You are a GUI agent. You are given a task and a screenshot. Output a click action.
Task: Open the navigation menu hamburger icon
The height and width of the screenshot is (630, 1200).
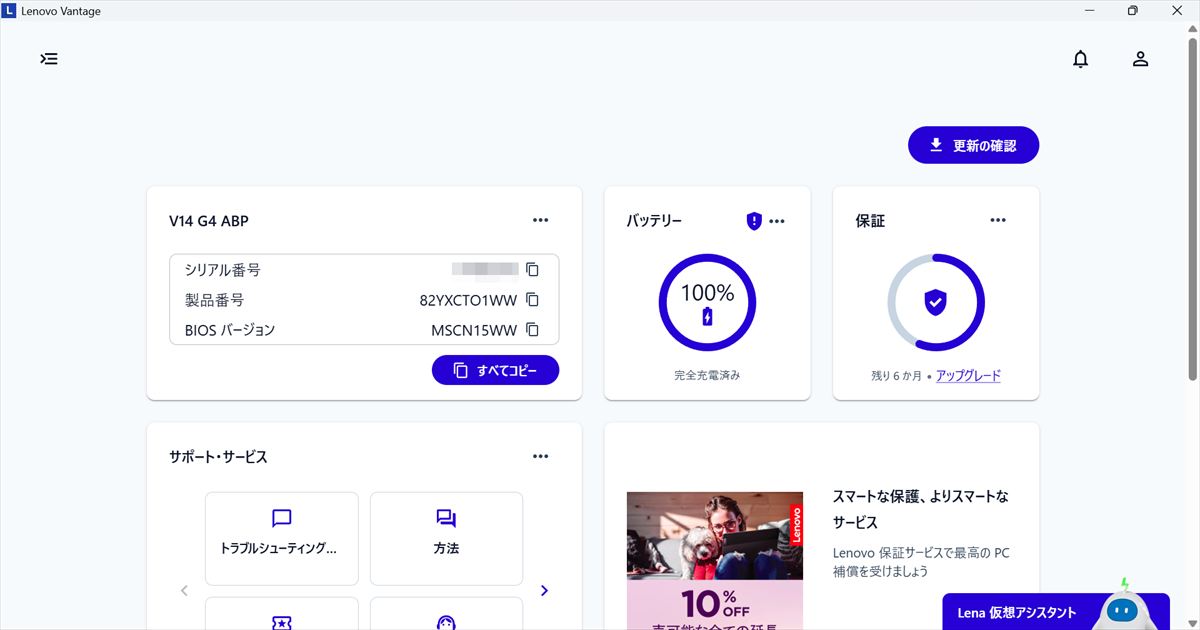pyautogui.click(x=49, y=59)
